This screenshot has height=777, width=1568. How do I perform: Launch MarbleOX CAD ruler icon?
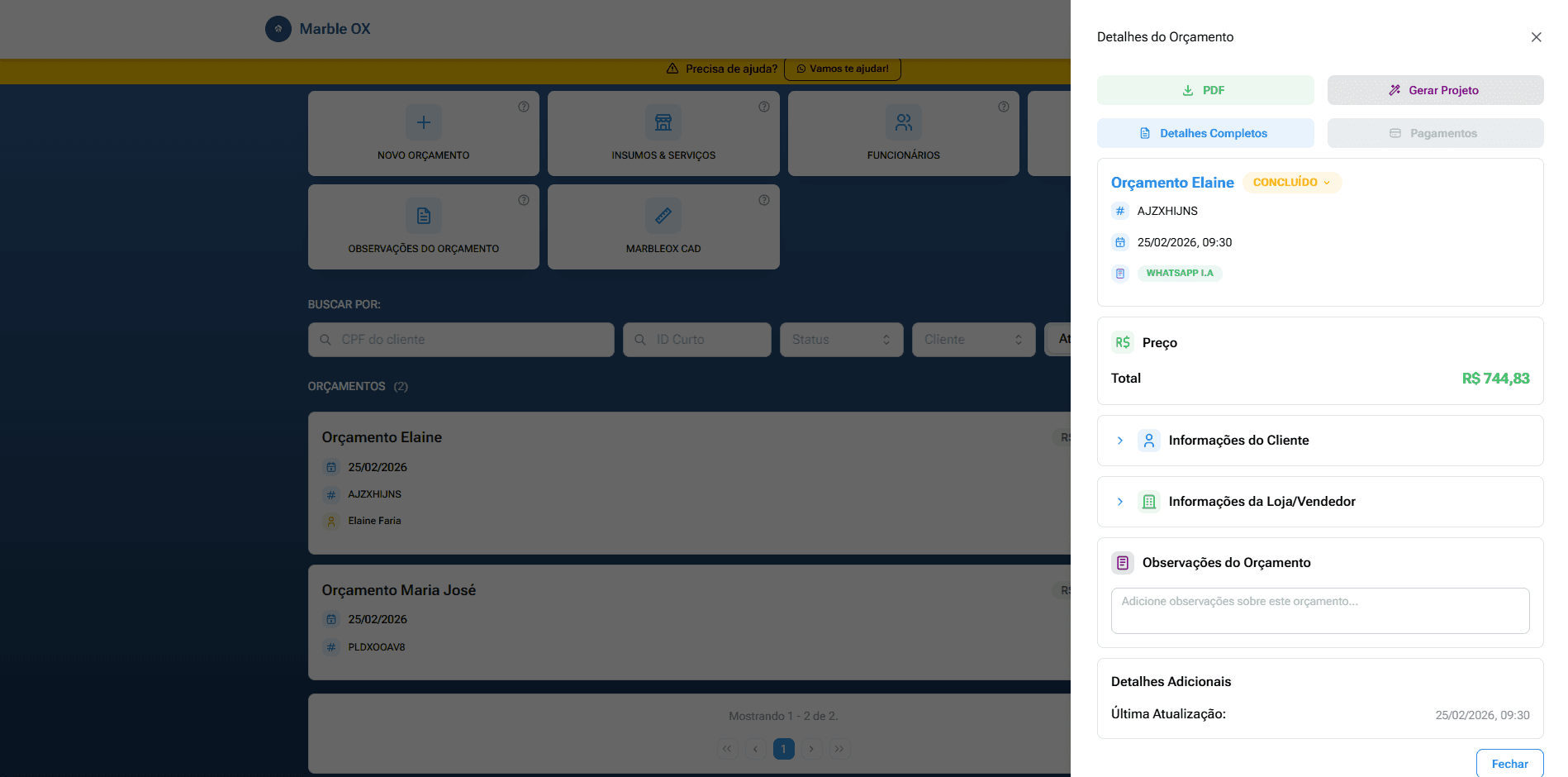pos(663,216)
